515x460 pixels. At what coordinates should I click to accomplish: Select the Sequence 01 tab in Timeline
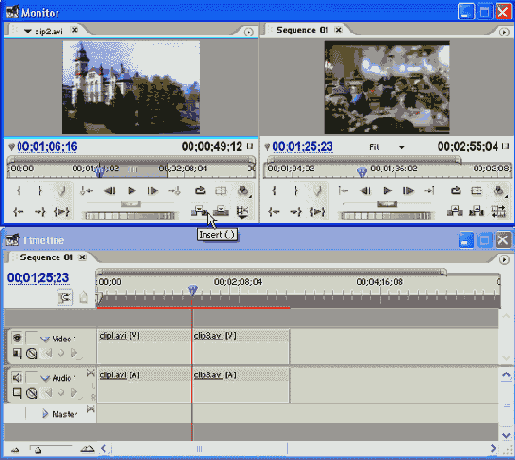46,257
